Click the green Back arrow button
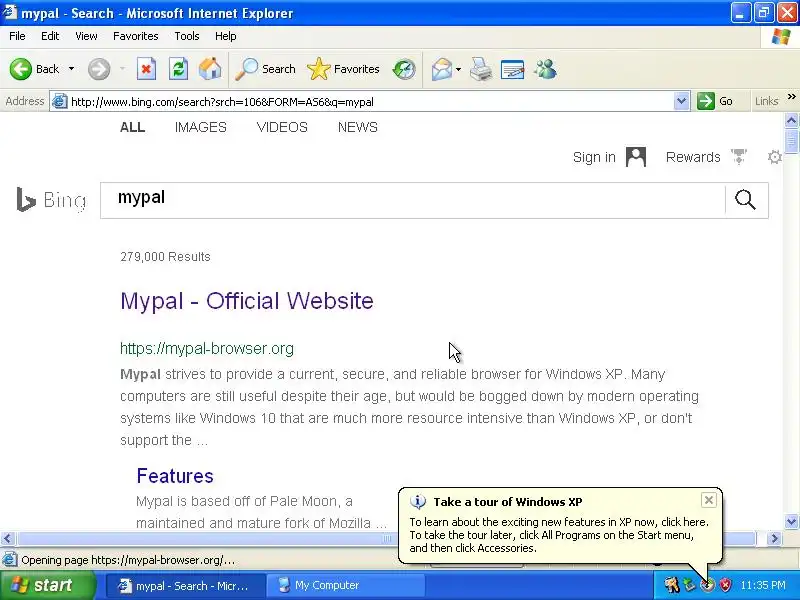The width and height of the screenshot is (800, 600). coord(20,69)
